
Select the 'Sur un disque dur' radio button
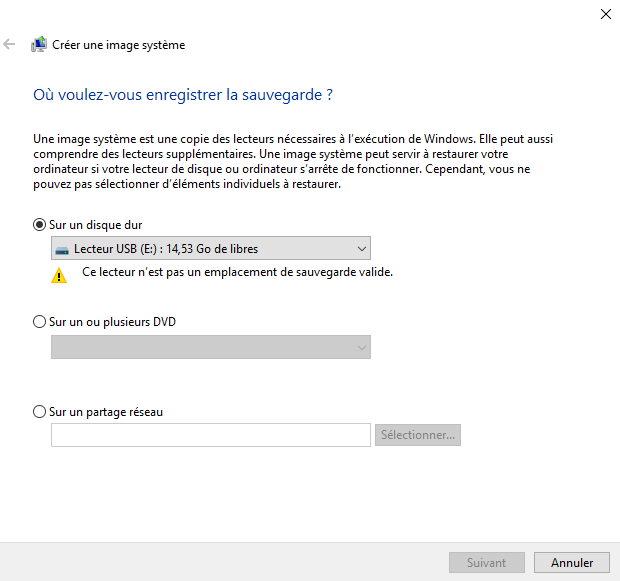[40, 225]
